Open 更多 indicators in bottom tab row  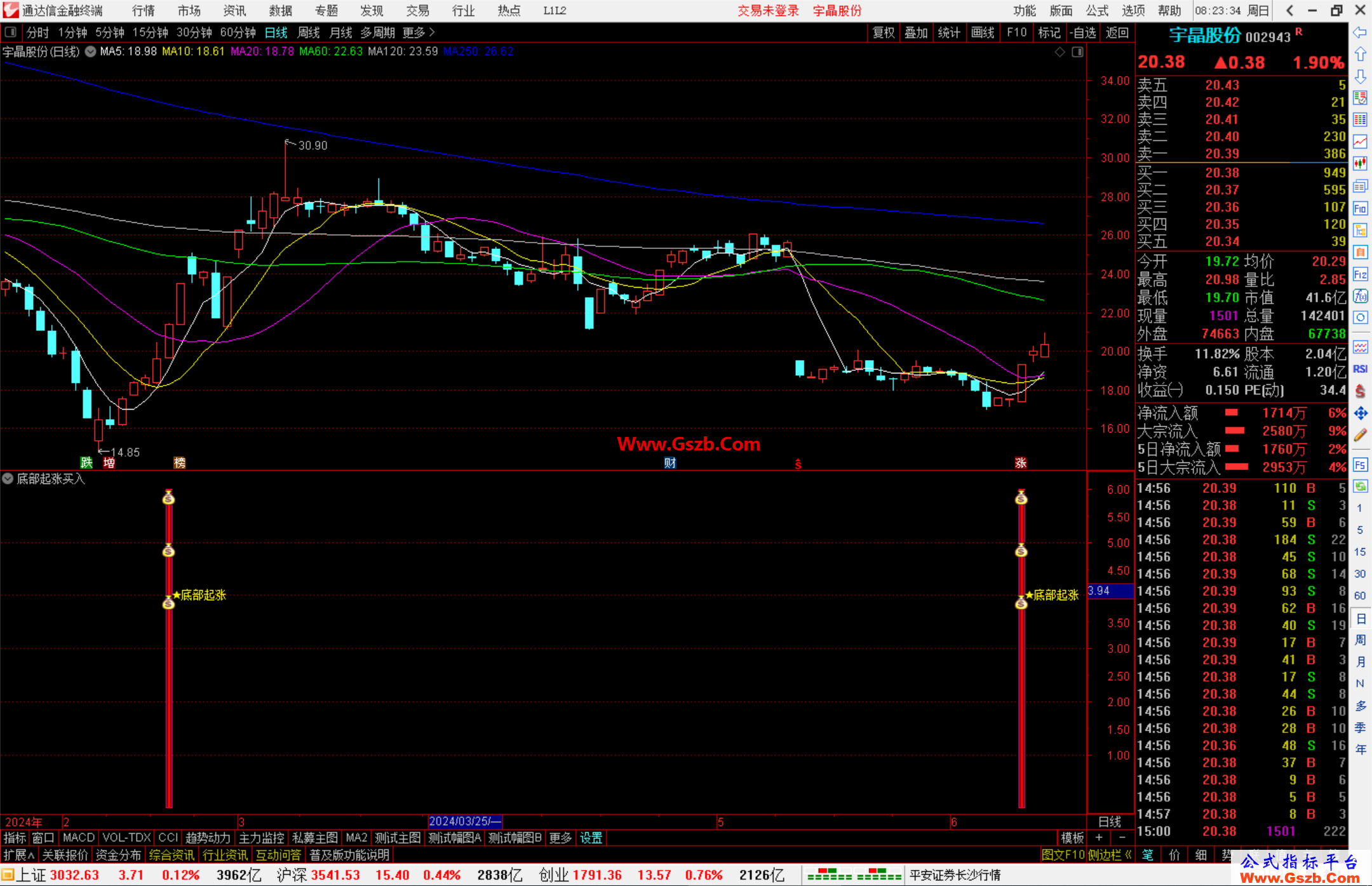tap(560, 838)
